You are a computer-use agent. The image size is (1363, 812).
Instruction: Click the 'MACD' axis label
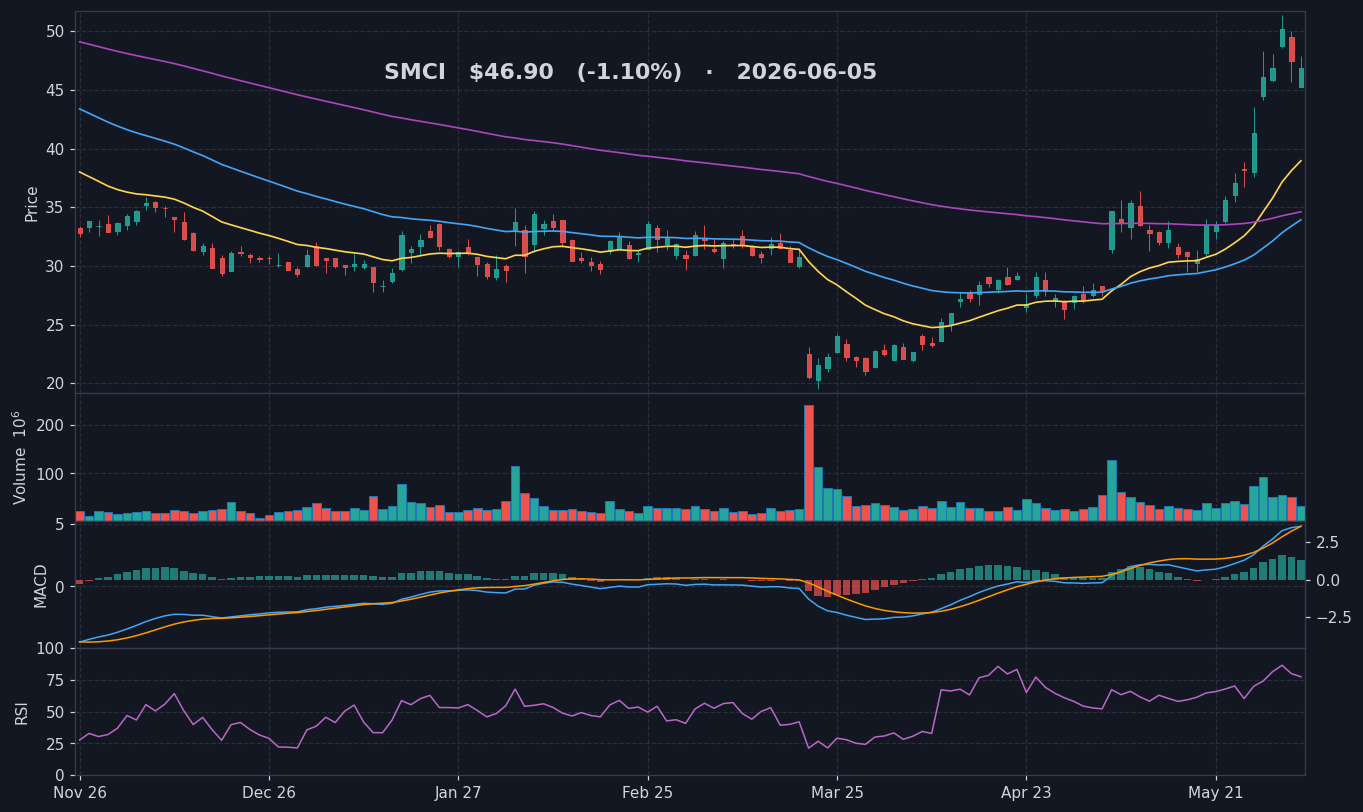[41, 586]
